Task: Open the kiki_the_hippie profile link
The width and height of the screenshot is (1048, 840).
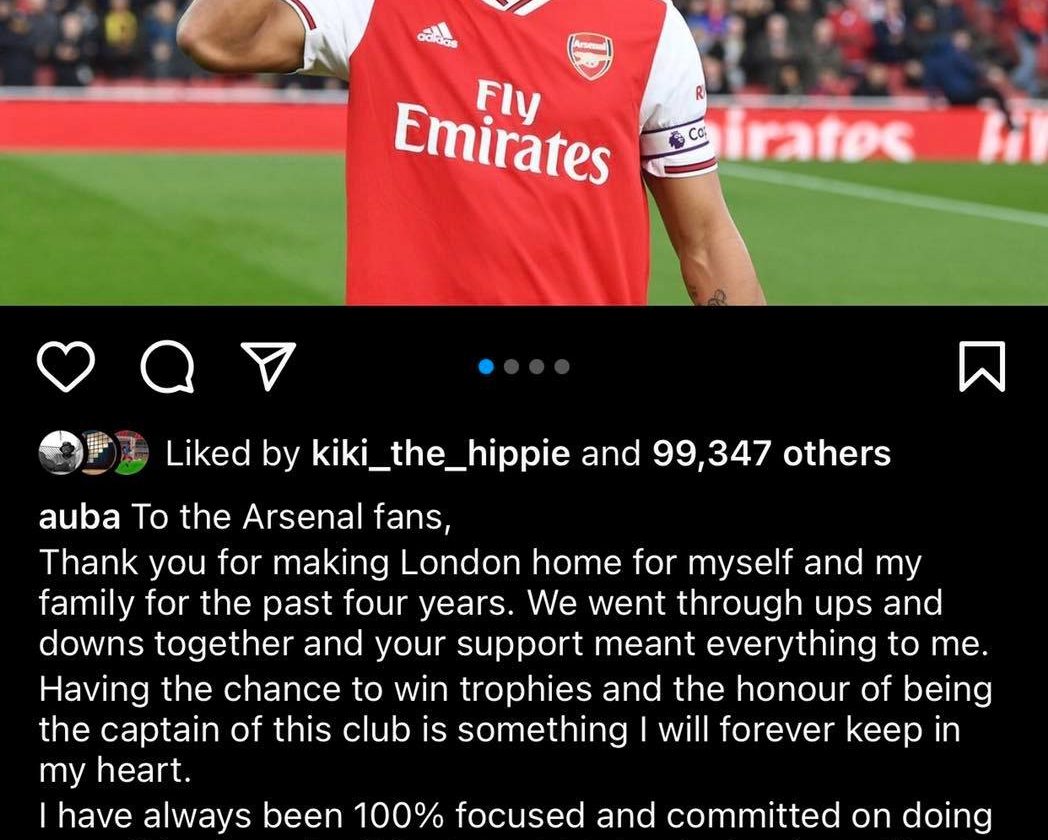Action: coord(441,454)
